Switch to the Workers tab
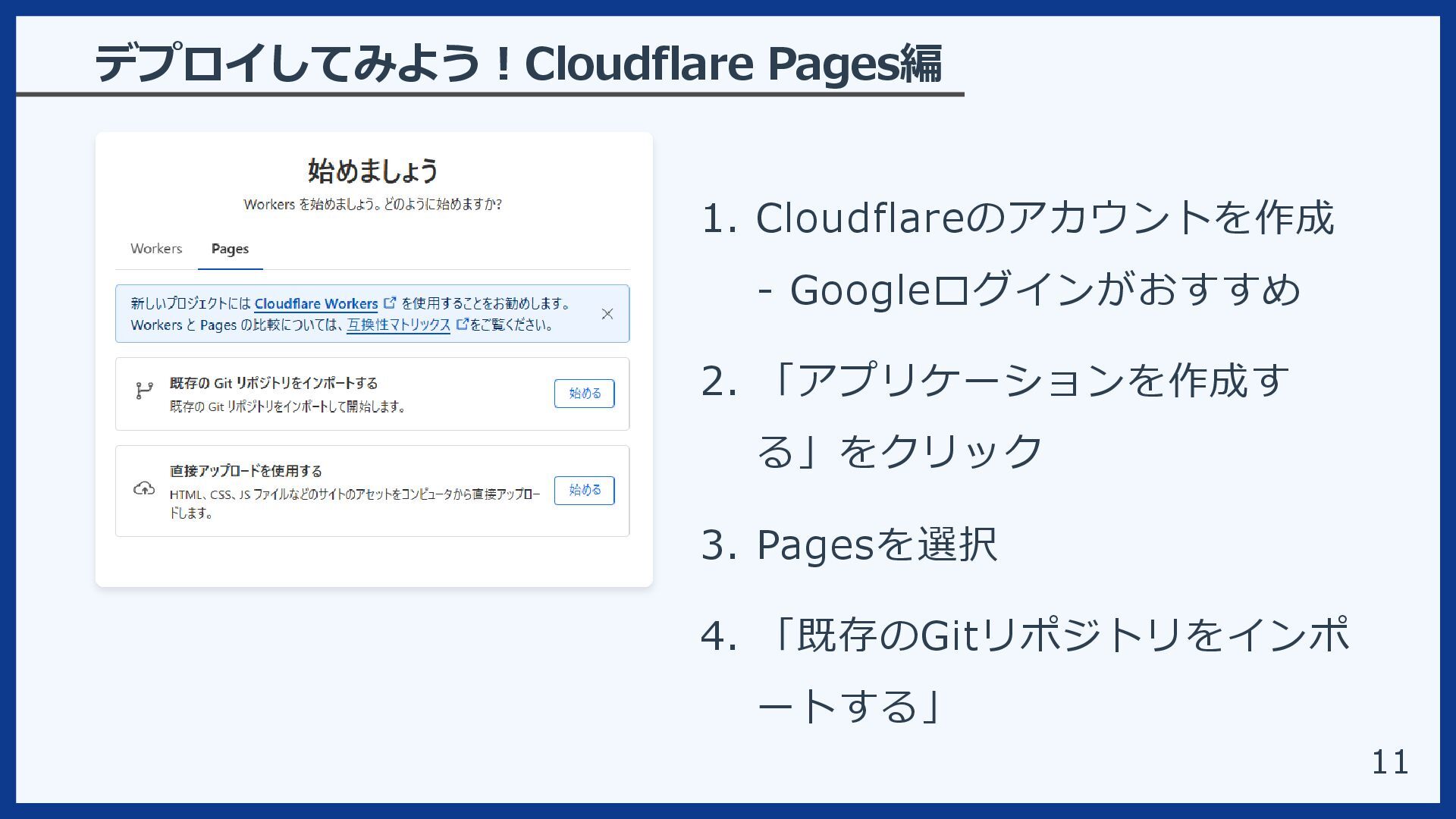Screen dimensions: 1456x819 point(156,249)
